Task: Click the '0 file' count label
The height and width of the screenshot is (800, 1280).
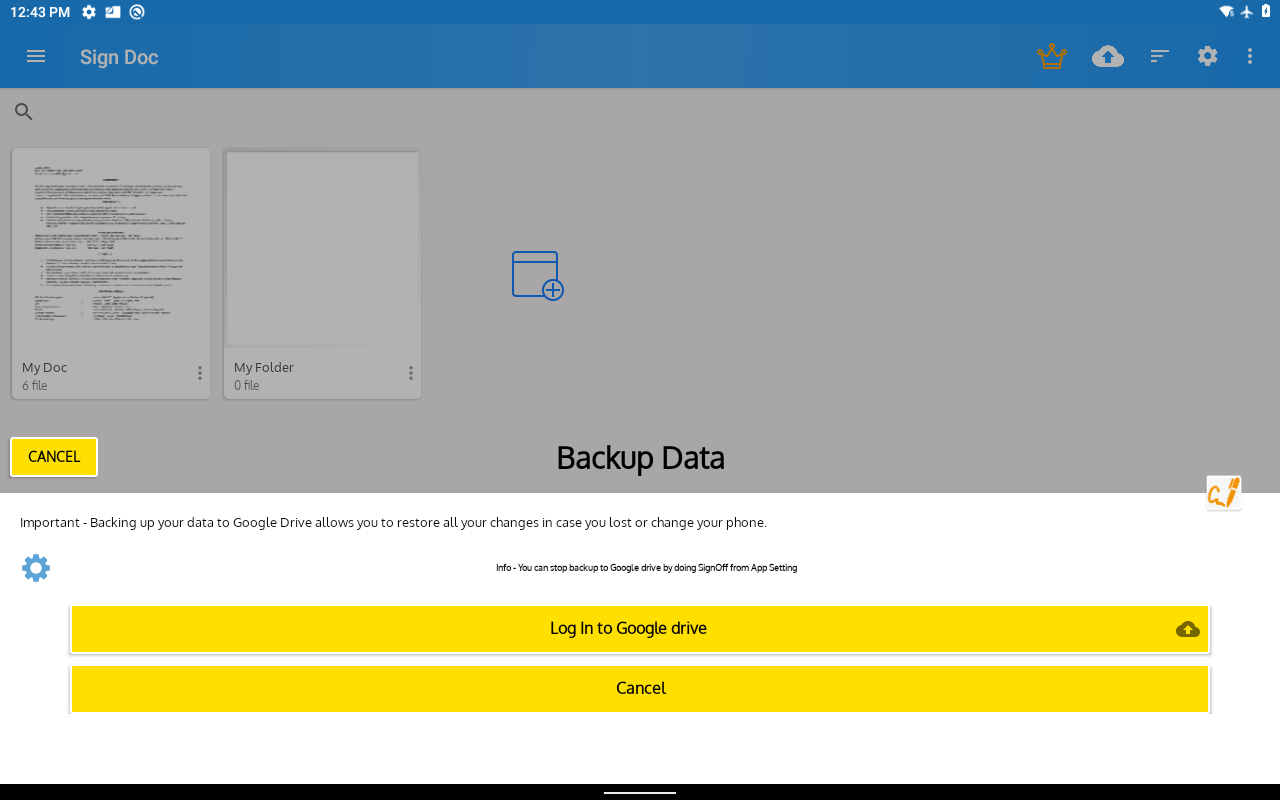Action: 247,386
